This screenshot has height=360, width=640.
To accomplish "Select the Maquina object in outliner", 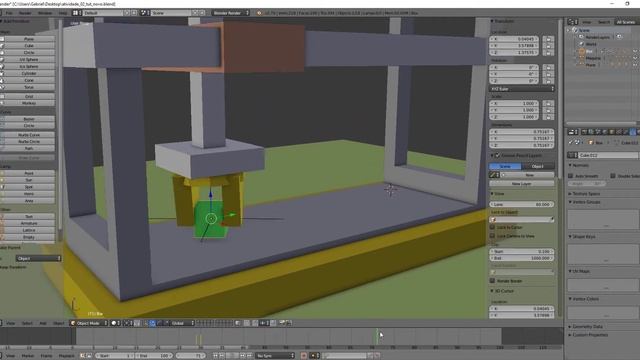I will [593, 58].
